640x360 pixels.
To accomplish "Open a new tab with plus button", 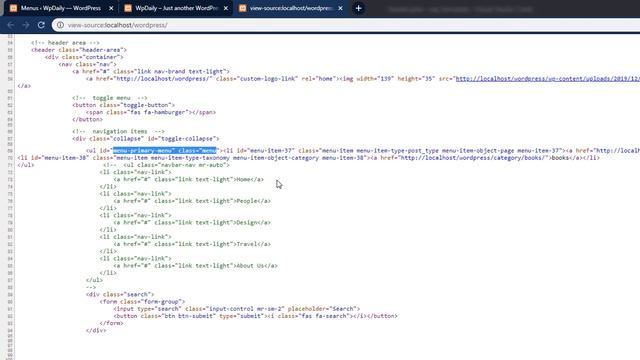I will [358, 8].
